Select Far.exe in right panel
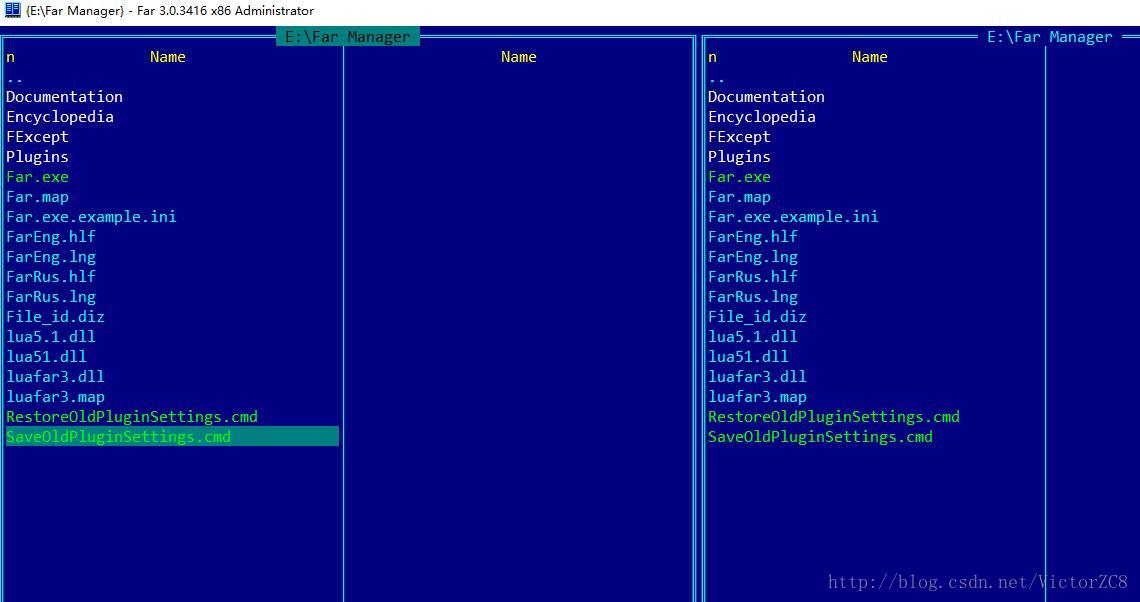 click(739, 177)
